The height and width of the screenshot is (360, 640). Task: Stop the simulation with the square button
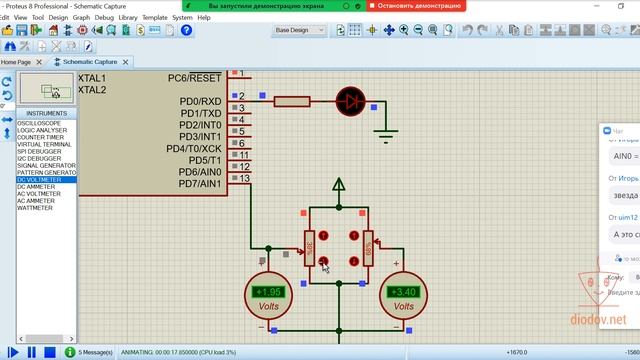[x=50, y=352]
